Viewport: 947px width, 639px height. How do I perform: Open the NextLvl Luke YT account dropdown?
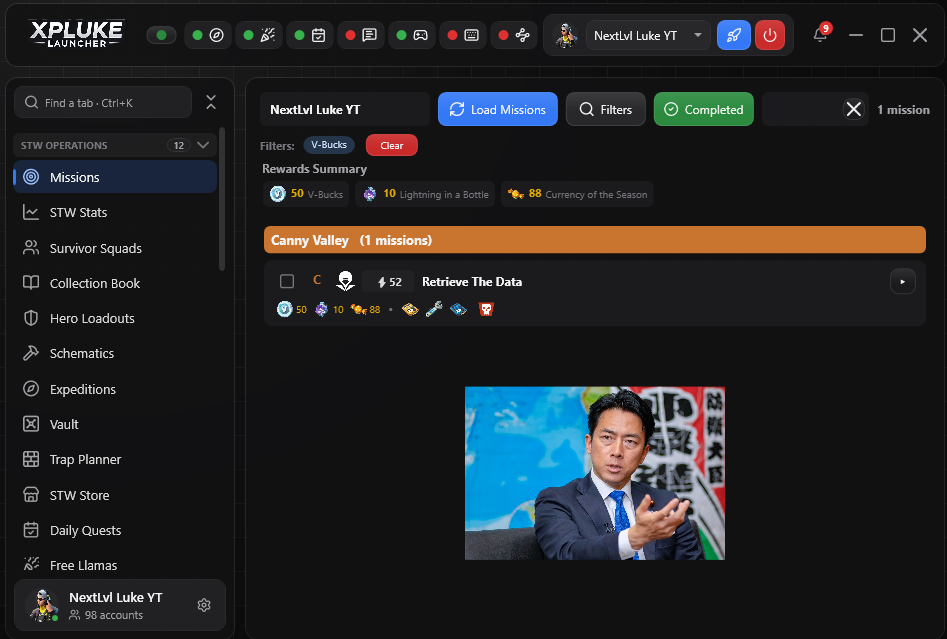(647, 36)
